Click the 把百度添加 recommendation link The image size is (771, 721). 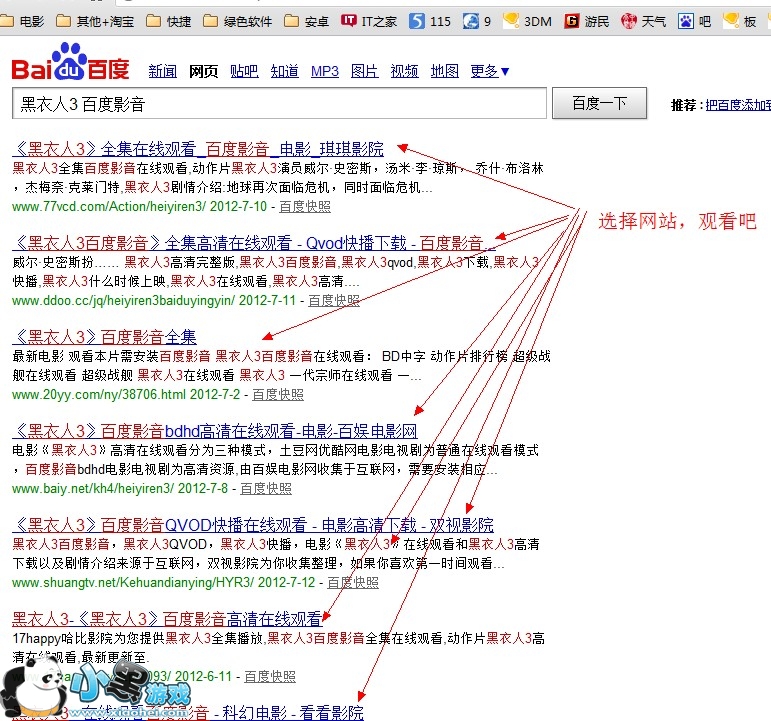pos(738,105)
